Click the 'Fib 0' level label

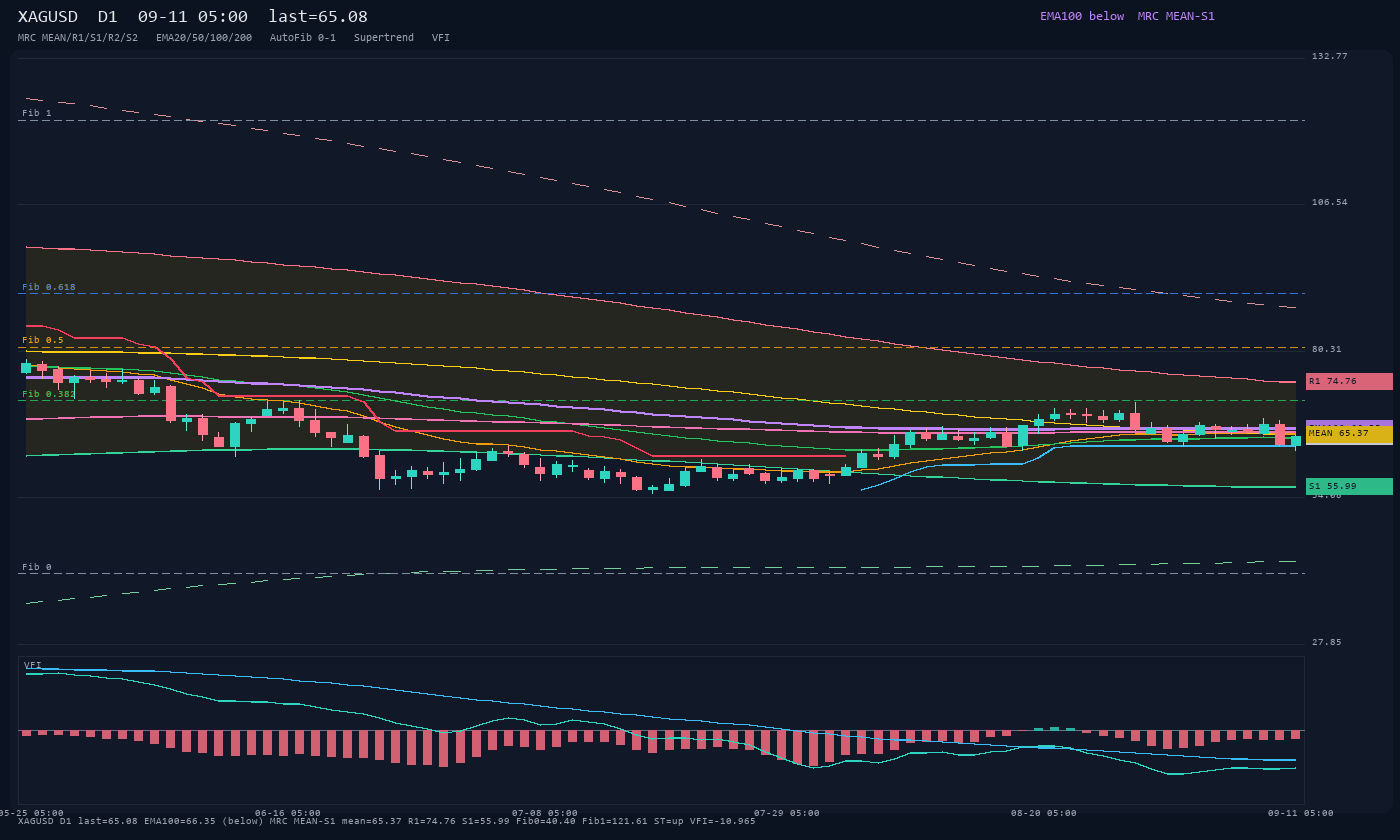click(x=37, y=567)
